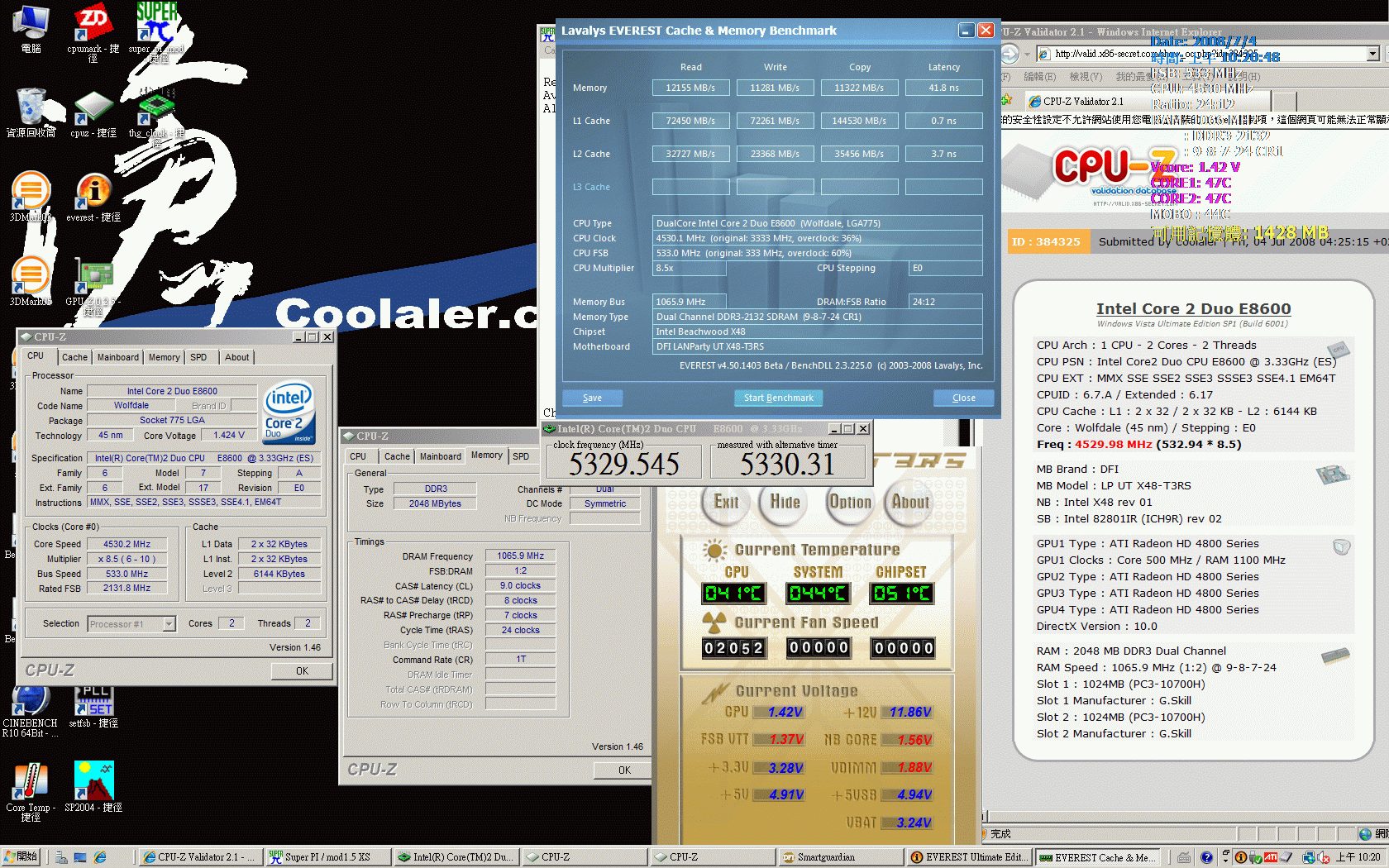The height and width of the screenshot is (868, 1389).
Task: Click the CPU temperature 041°C readout
Action: point(733,594)
